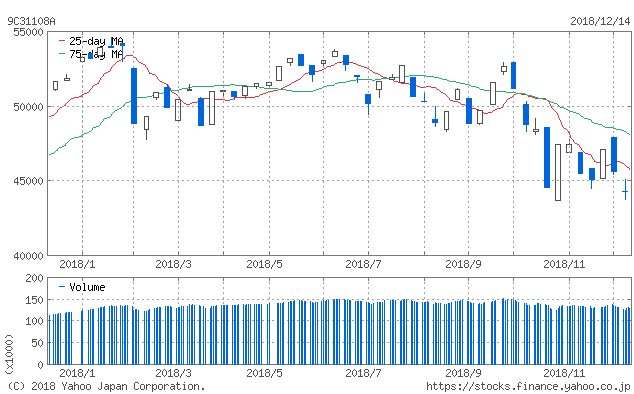Select the 0 volume axis label
This screenshot has width=634, height=394.
point(40,365)
